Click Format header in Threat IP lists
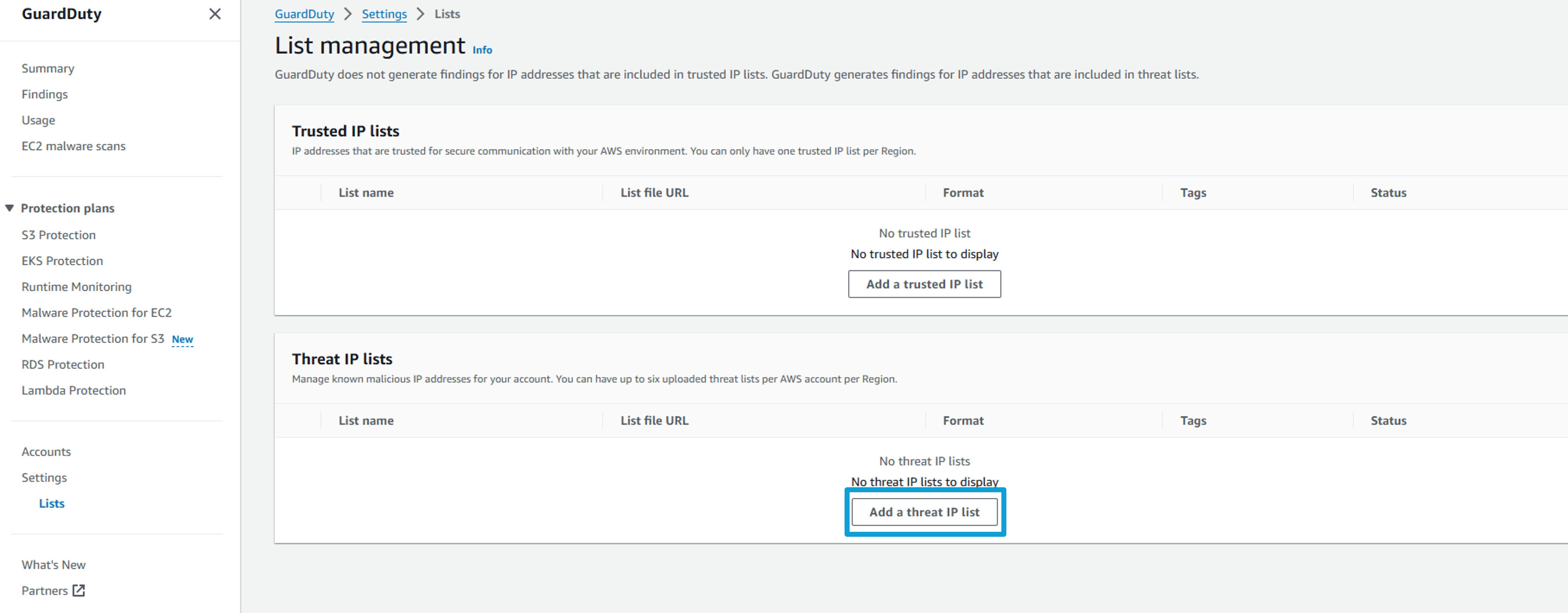 (x=964, y=421)
